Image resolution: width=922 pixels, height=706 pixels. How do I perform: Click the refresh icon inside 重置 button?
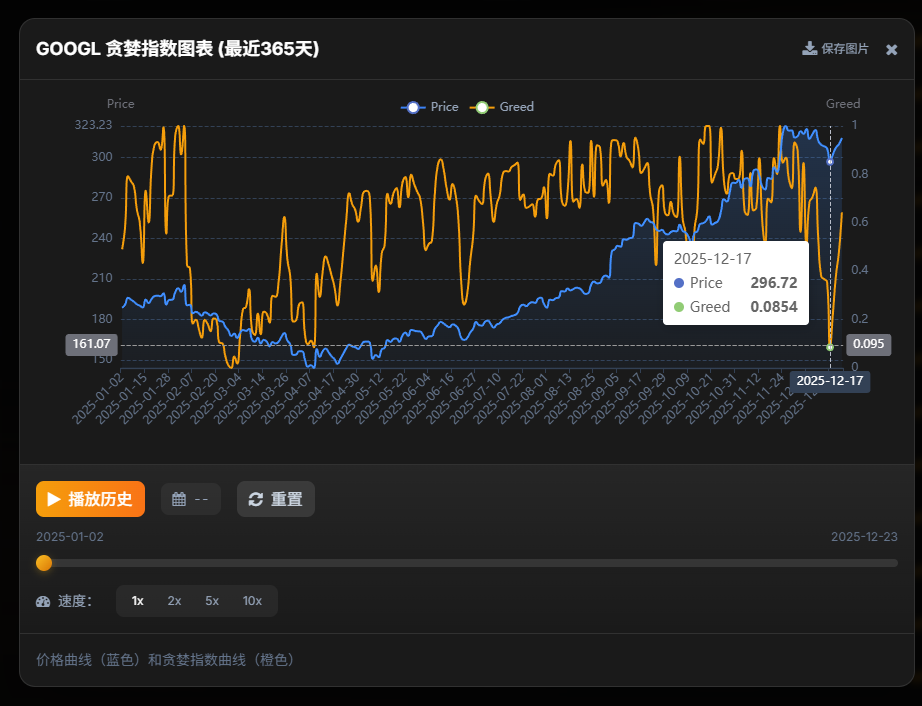(x=255, y=499)
